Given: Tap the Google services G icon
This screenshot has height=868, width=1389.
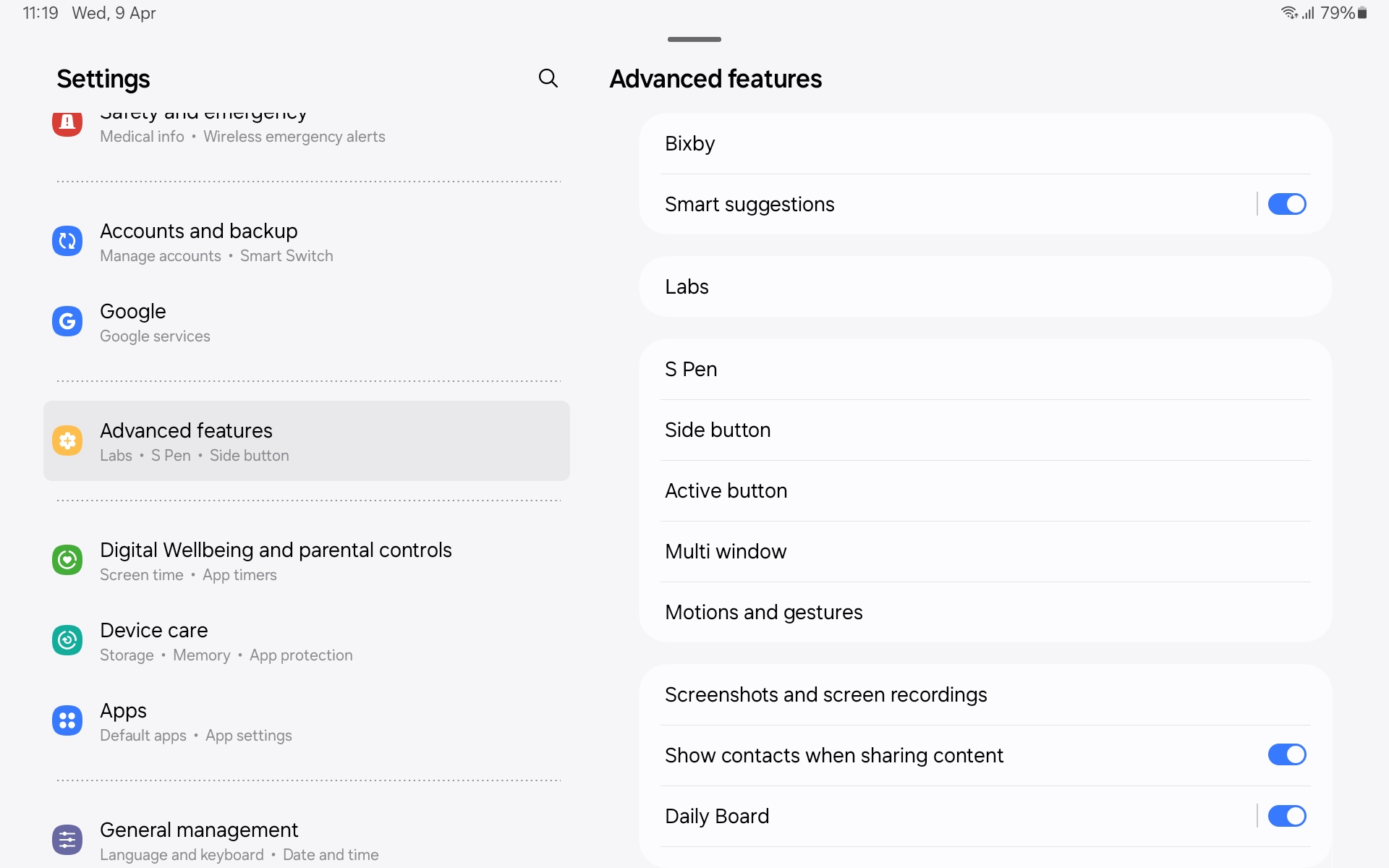Looking at the screenshot, I should 67,321.
